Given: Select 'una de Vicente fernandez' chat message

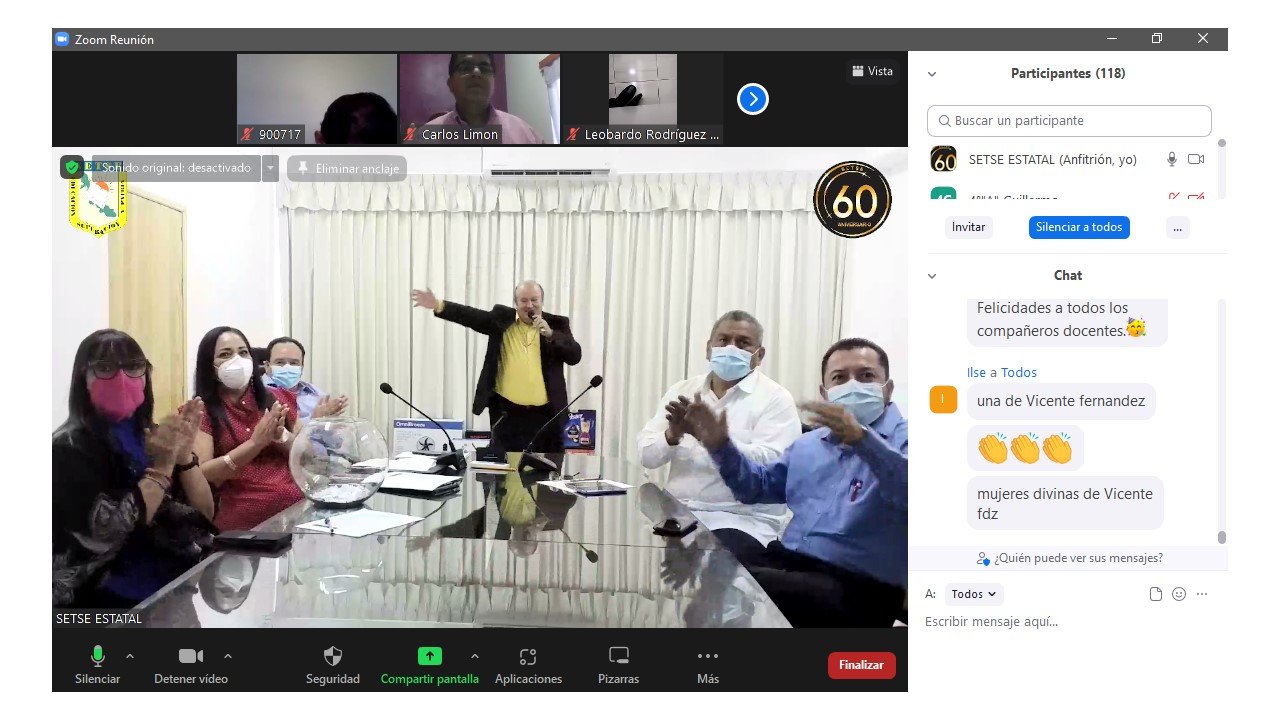Looking at the screenshot, I should (1062, 401).
